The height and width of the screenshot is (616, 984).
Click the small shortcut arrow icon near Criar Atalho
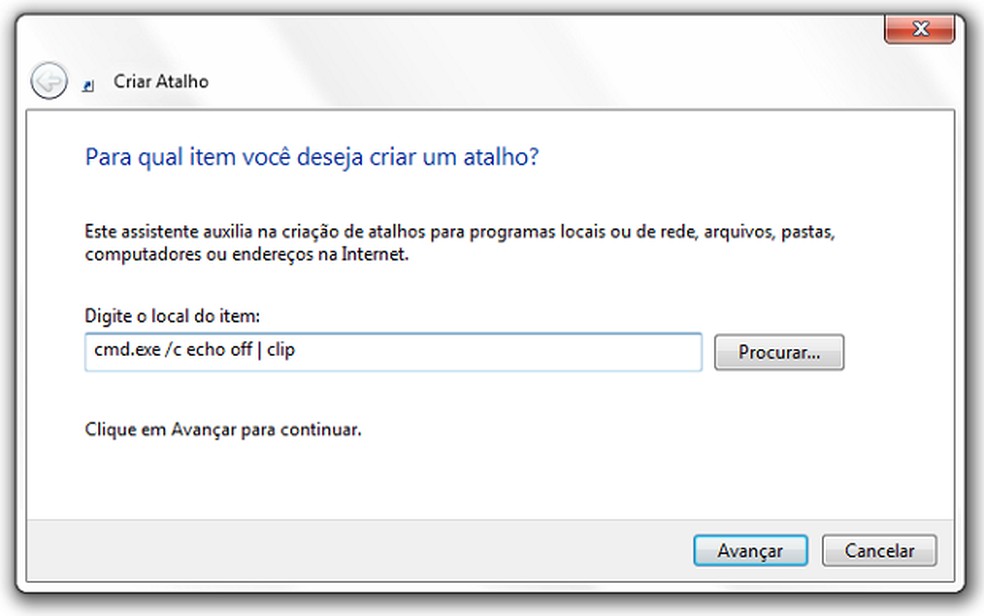tap(88, 82)
